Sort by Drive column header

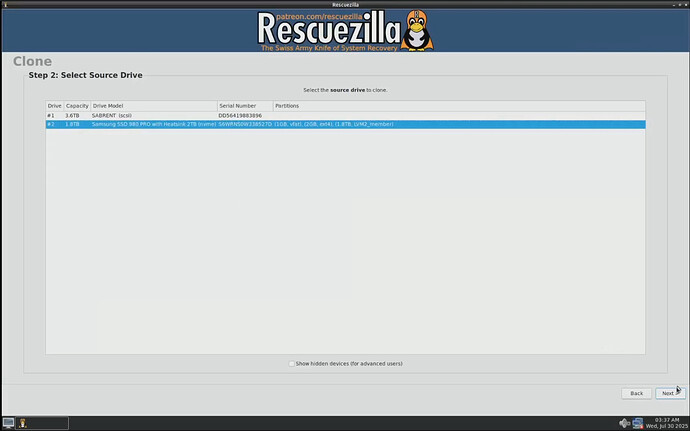coord(55,106)
